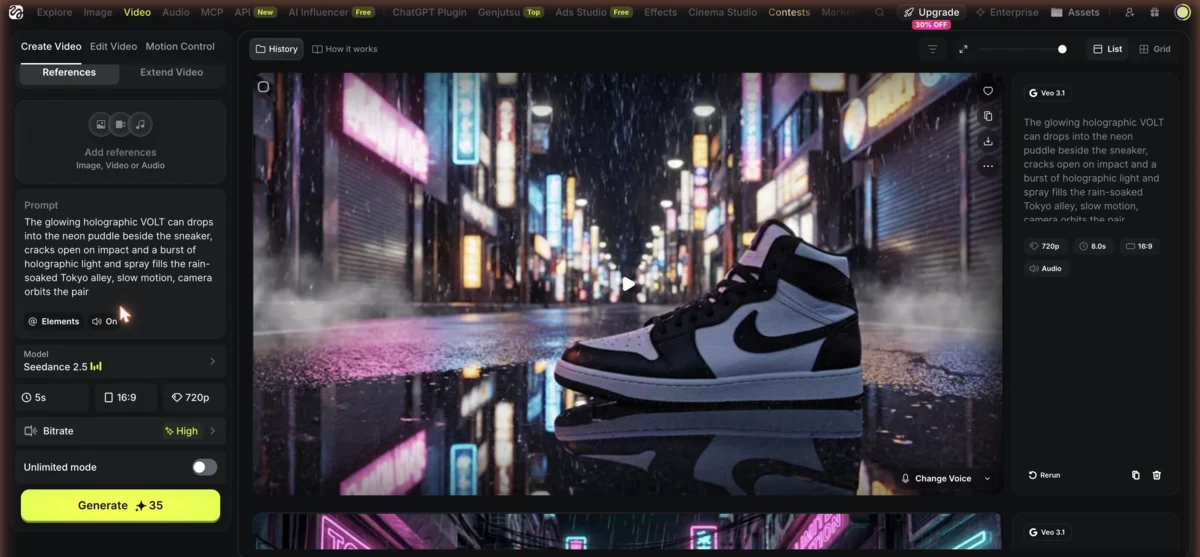Click the Add references drop area
This screenshot has height=557, width=1200.
(120, 141)
